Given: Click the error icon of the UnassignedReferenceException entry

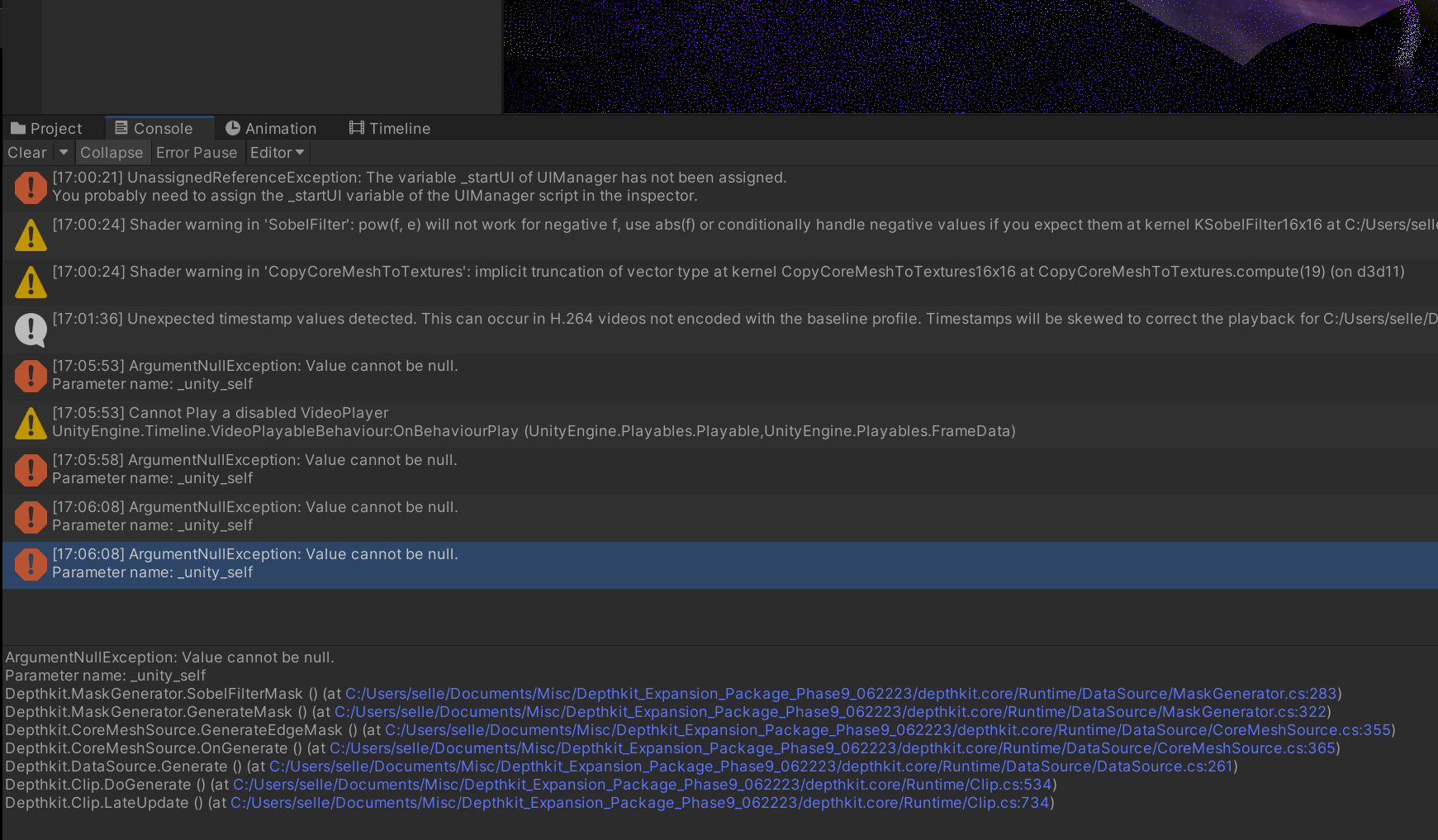Looking at the screenshot, I should (x=31, y=187).
